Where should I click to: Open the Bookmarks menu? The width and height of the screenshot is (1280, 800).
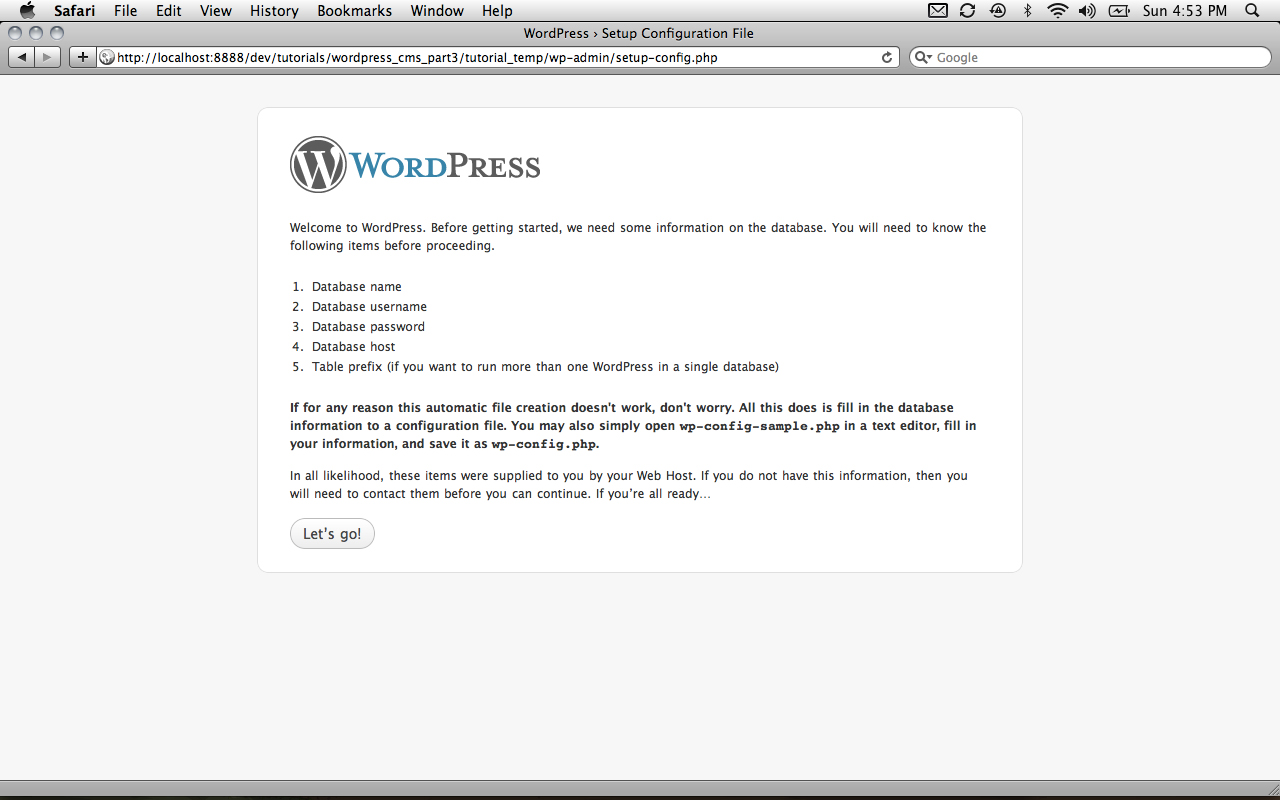355,11
